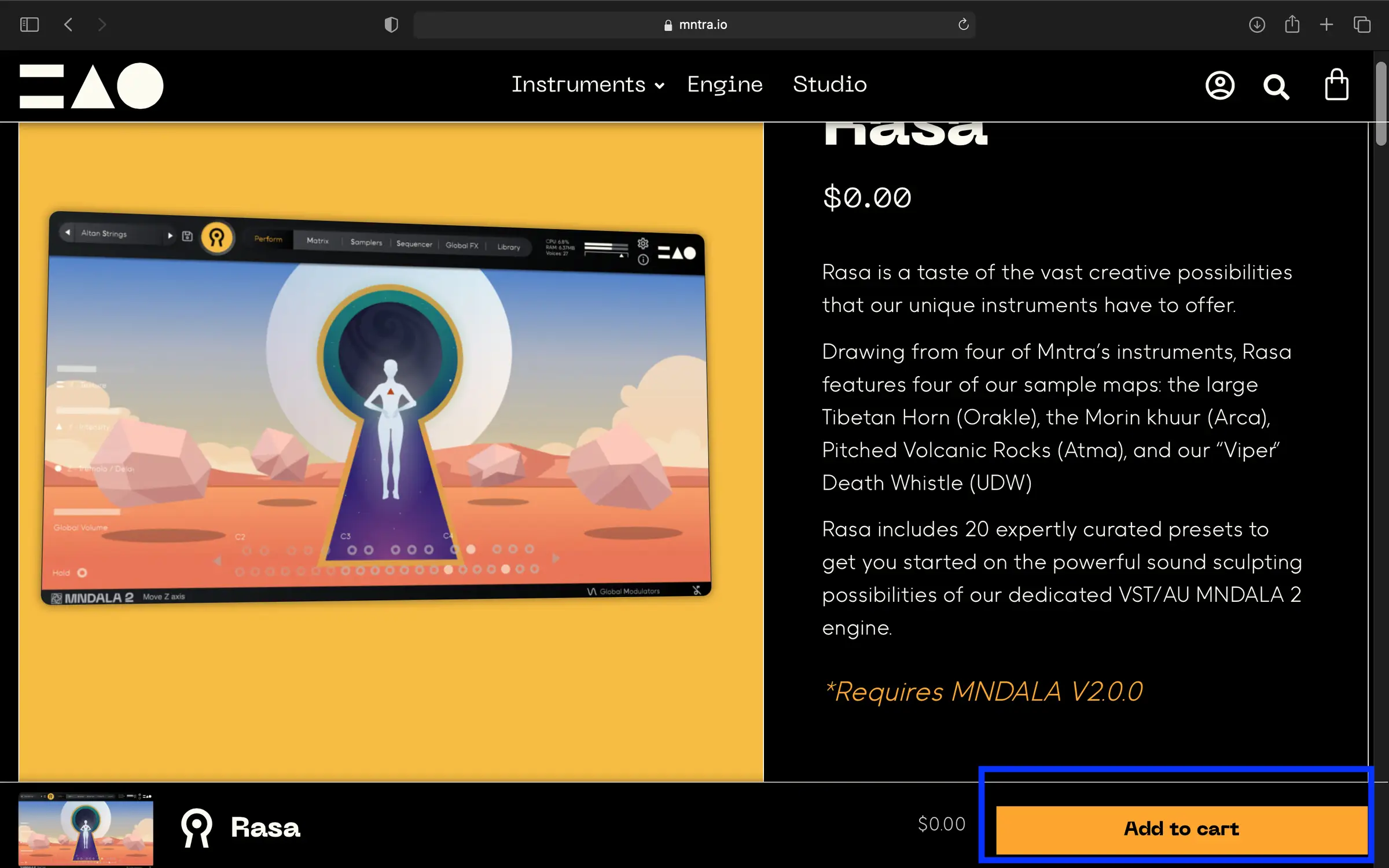Open the Safari share menu
This screenshot has width=1389, height=868.
[1292, 24]
